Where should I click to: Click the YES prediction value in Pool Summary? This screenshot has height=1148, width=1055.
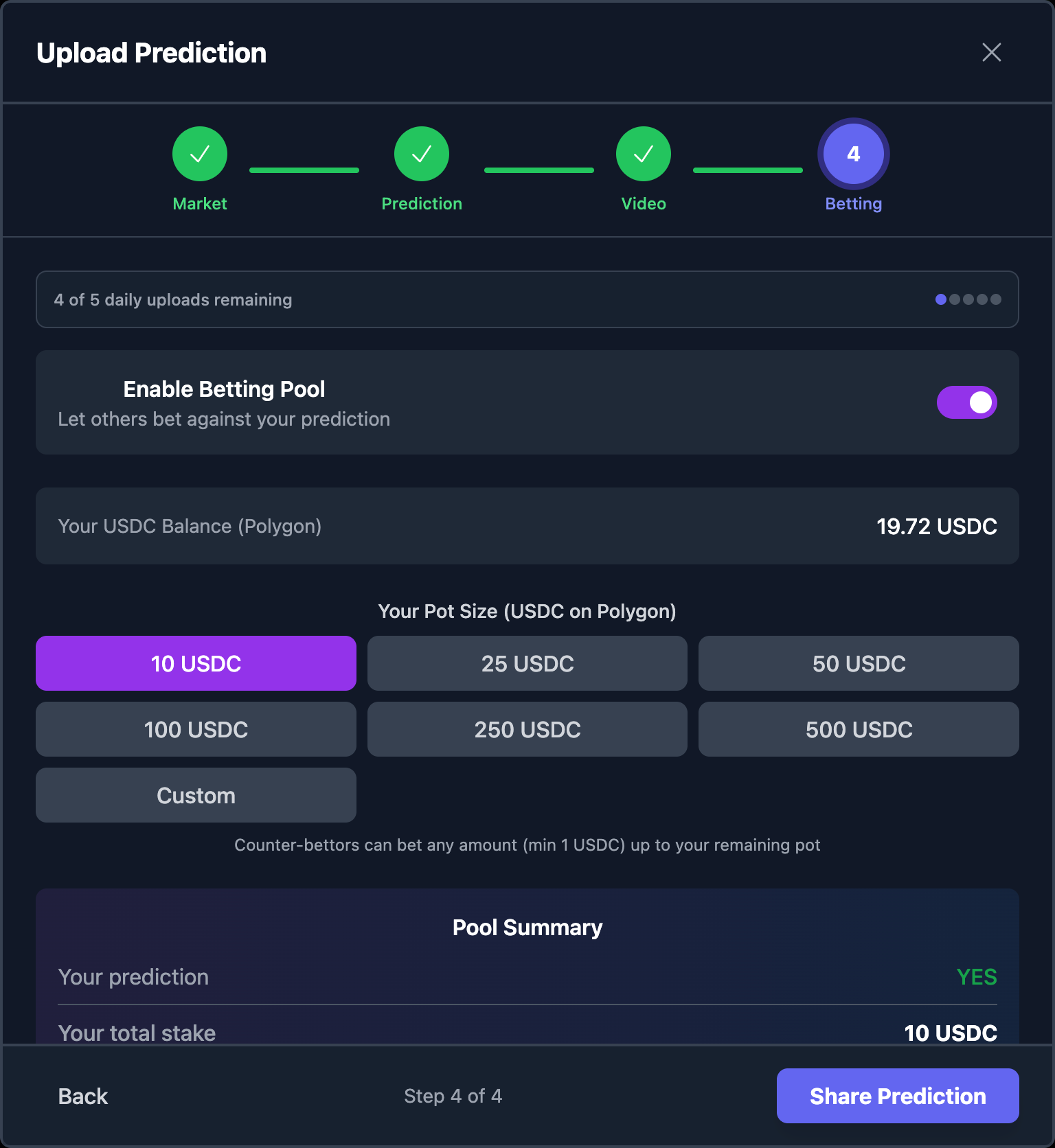(977, 977)
